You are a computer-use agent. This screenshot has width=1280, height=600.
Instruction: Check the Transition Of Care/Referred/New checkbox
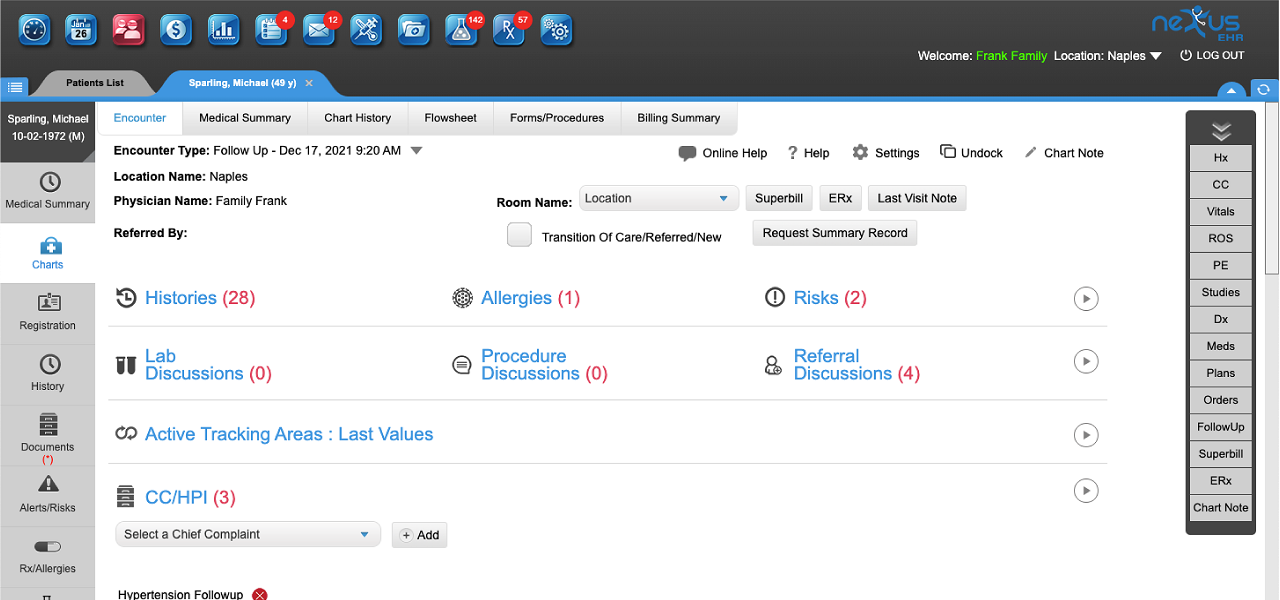point(519,234)
